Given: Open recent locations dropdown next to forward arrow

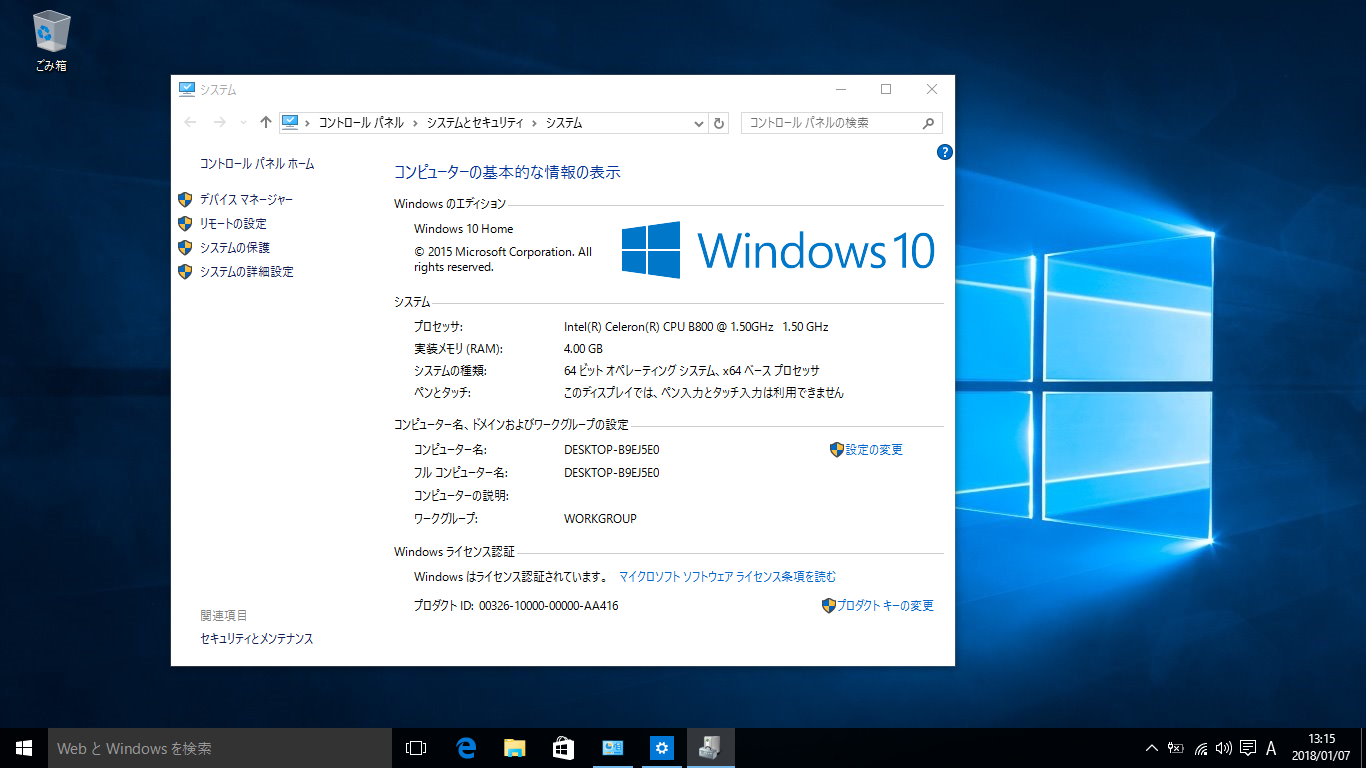Looking at the screenshot, I should 243,123.
